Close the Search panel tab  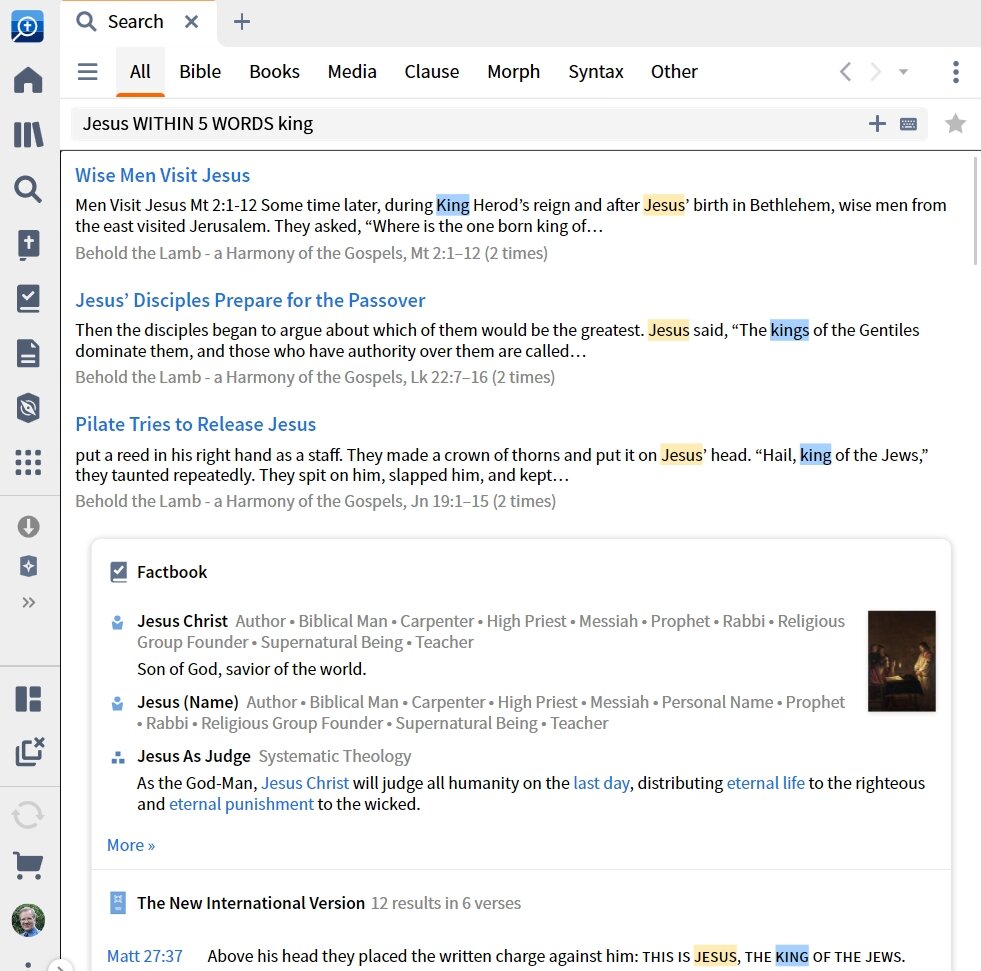point(191,22)
